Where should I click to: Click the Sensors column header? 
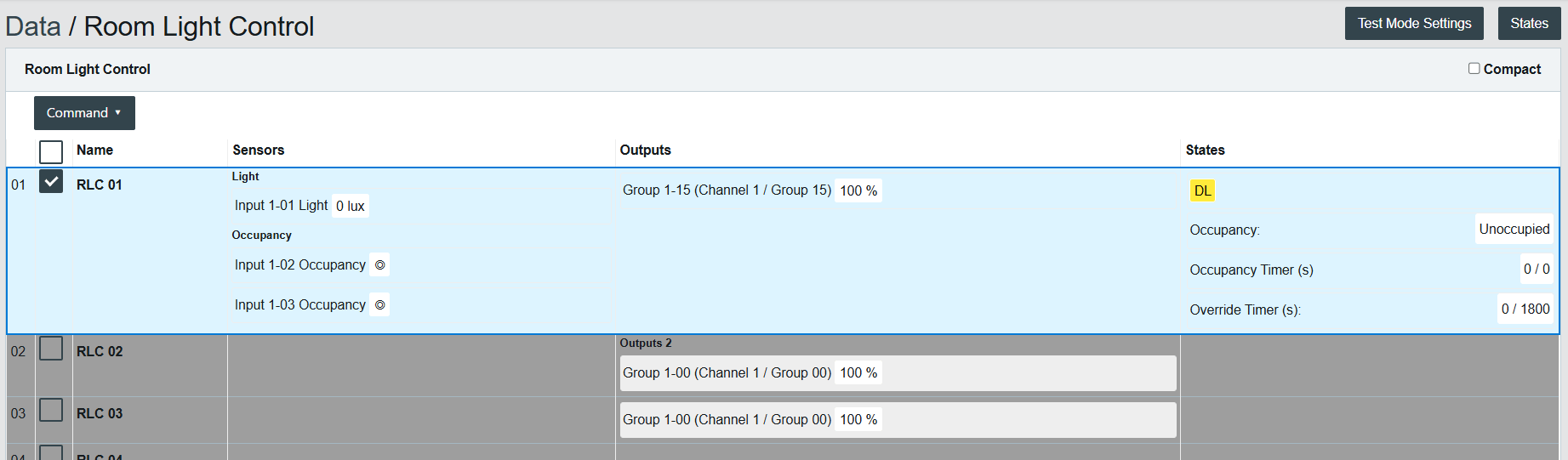point(259,150)
